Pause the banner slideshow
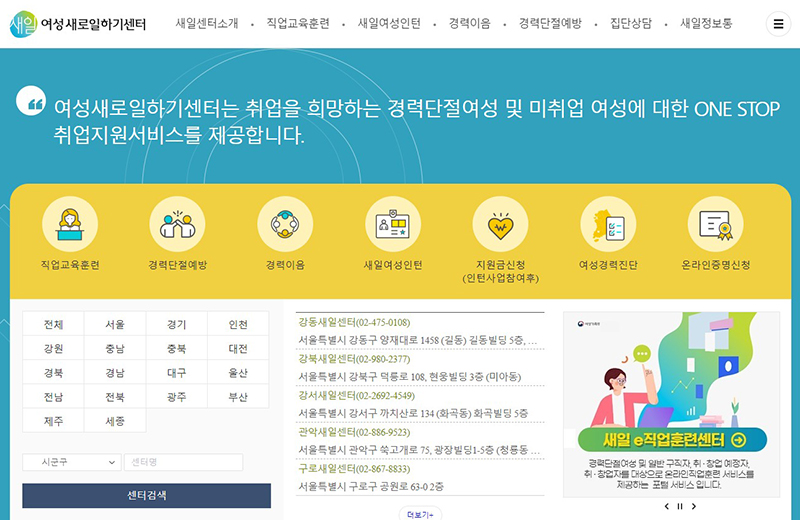 click(x=680, y=506)
